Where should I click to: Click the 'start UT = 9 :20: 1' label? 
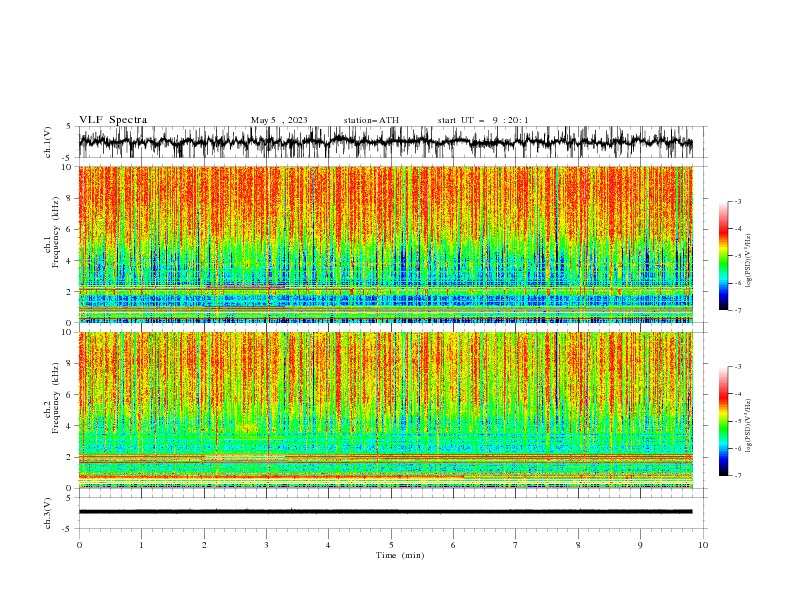pyautogui.click(x=483, y=120)
